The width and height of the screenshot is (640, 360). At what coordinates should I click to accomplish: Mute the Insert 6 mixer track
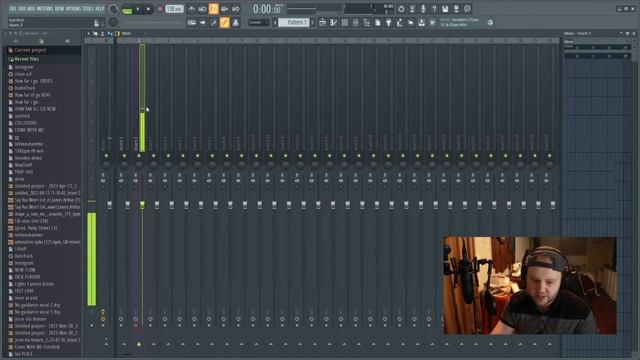[198, 156]
